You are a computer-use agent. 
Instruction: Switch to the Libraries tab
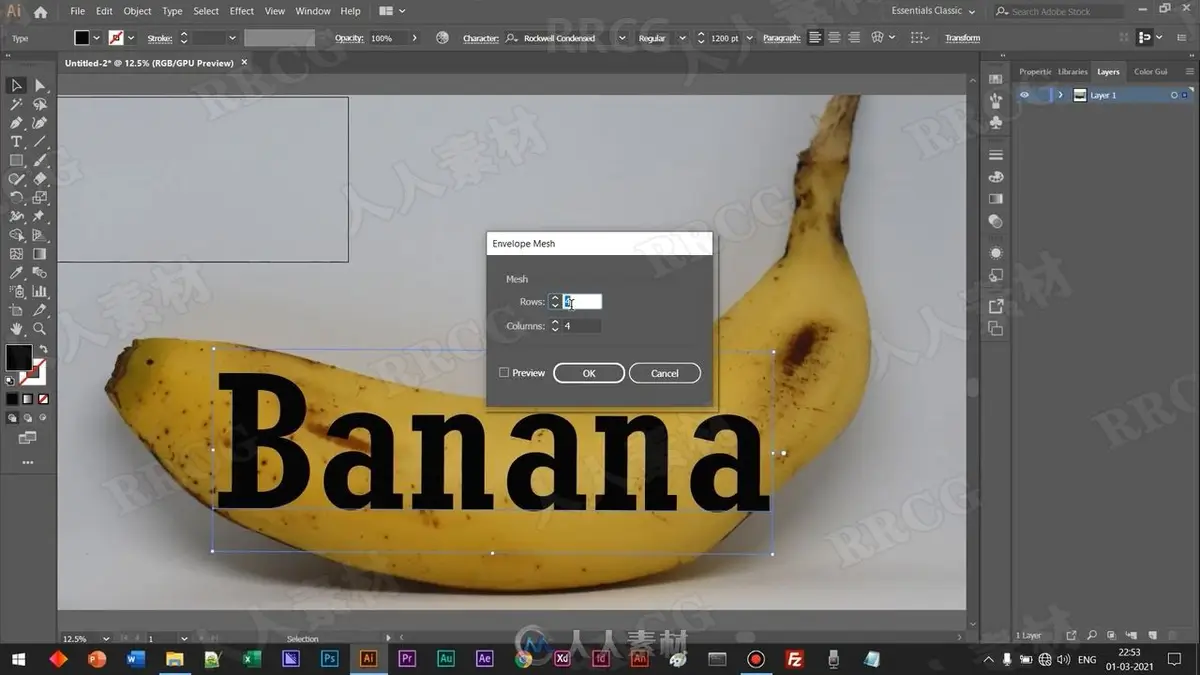(x=1072, y=72)
